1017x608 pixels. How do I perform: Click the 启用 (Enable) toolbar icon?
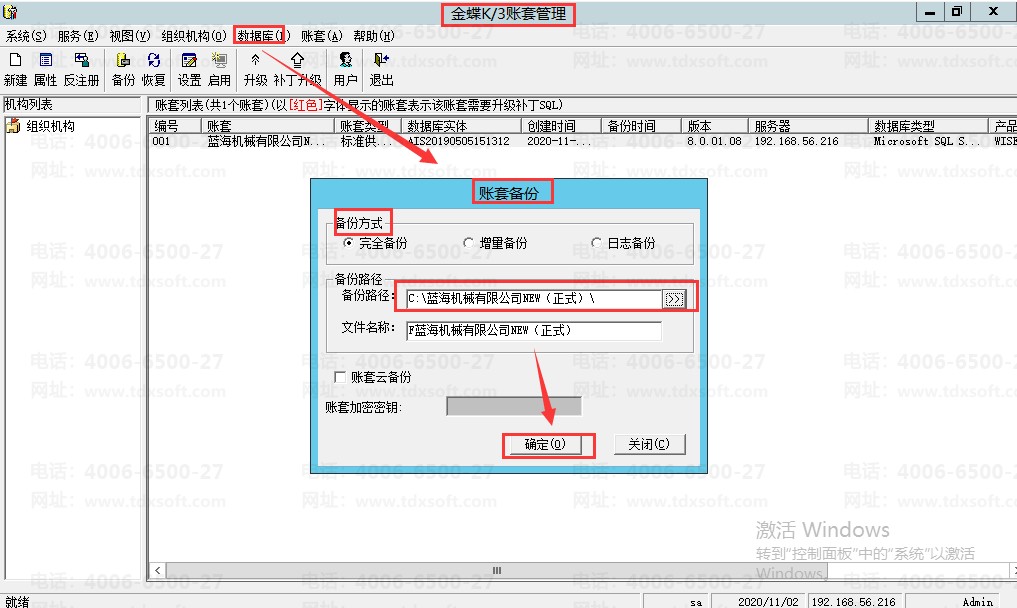tap(219, 60)
